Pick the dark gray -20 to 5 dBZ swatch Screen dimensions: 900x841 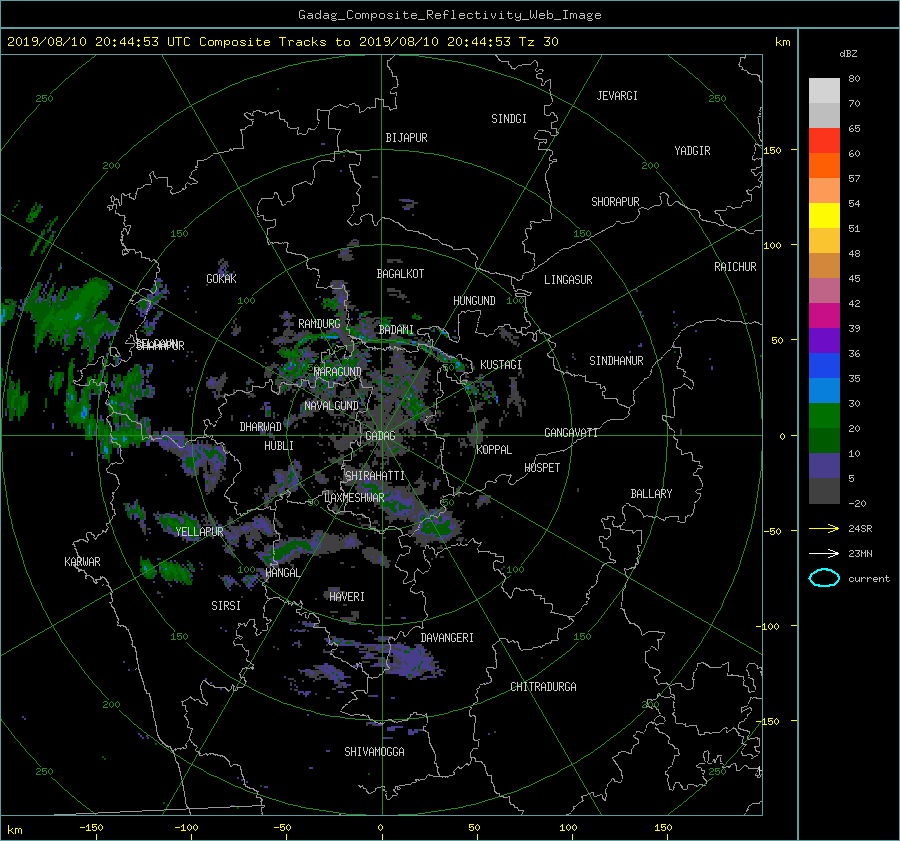click(x=824, y=491)
